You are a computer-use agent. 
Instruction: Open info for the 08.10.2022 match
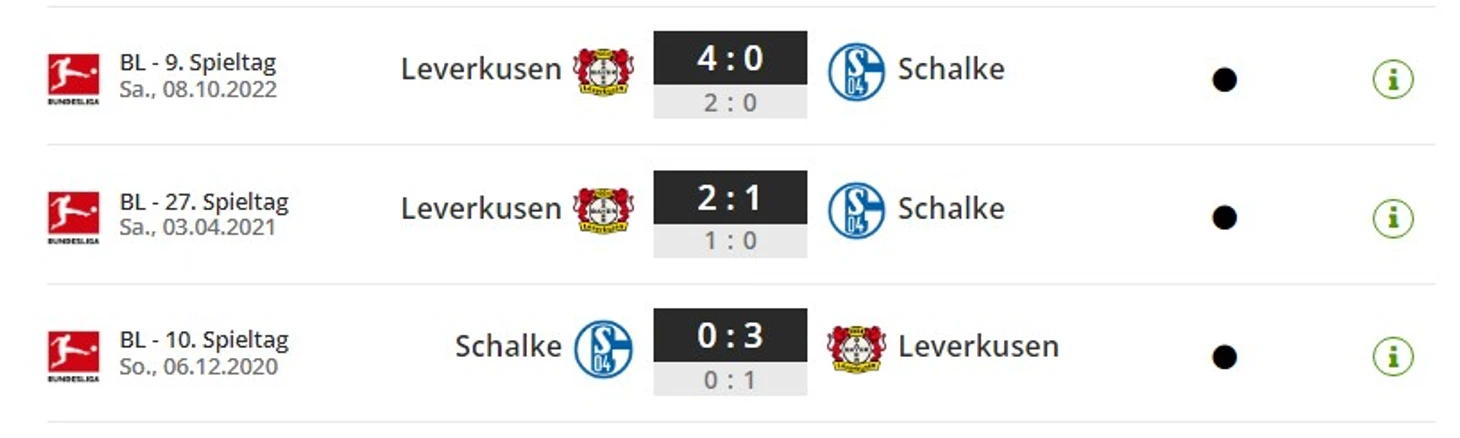coord(1393,79)
